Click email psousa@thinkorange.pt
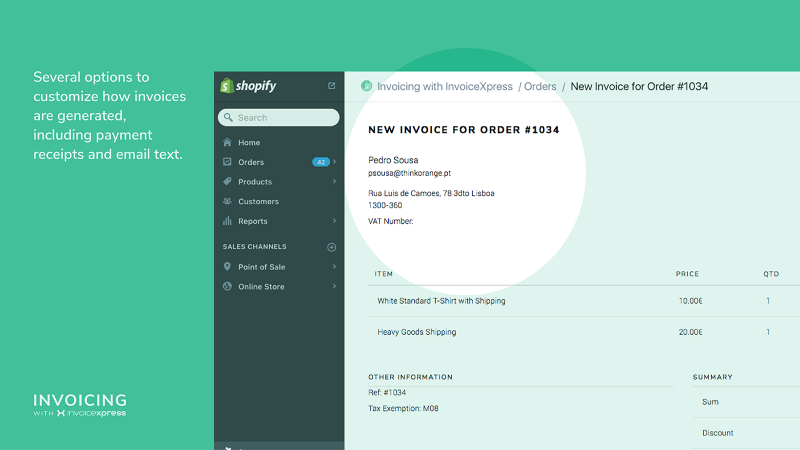Image resolution: width=800 pixels, height=450 pixels. [409, 173]
